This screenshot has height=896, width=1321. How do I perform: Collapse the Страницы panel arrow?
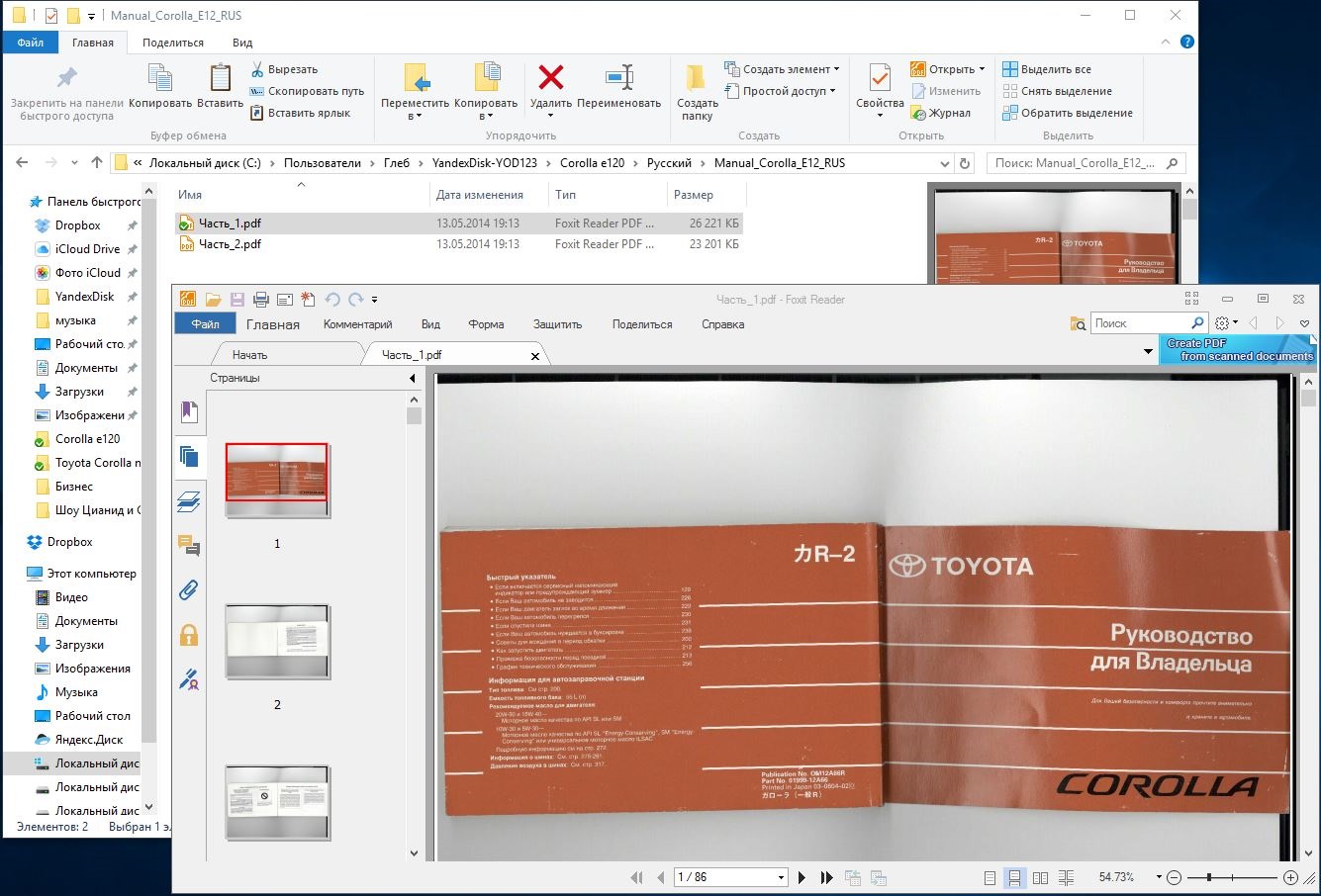413,379
